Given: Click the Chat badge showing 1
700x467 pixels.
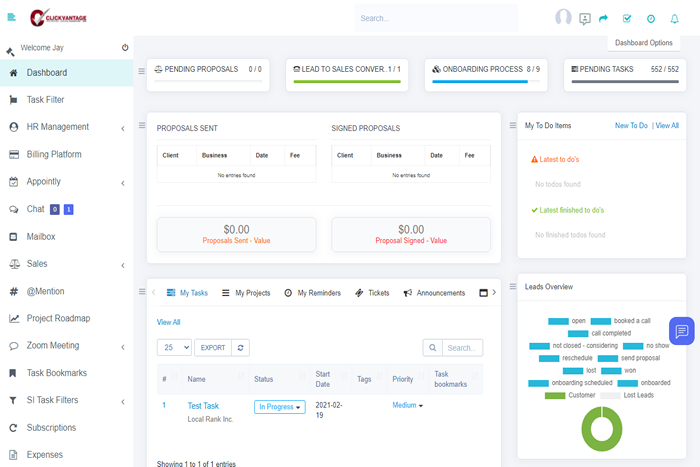Looking at the screenshot, I should click(x=68, y=209).
